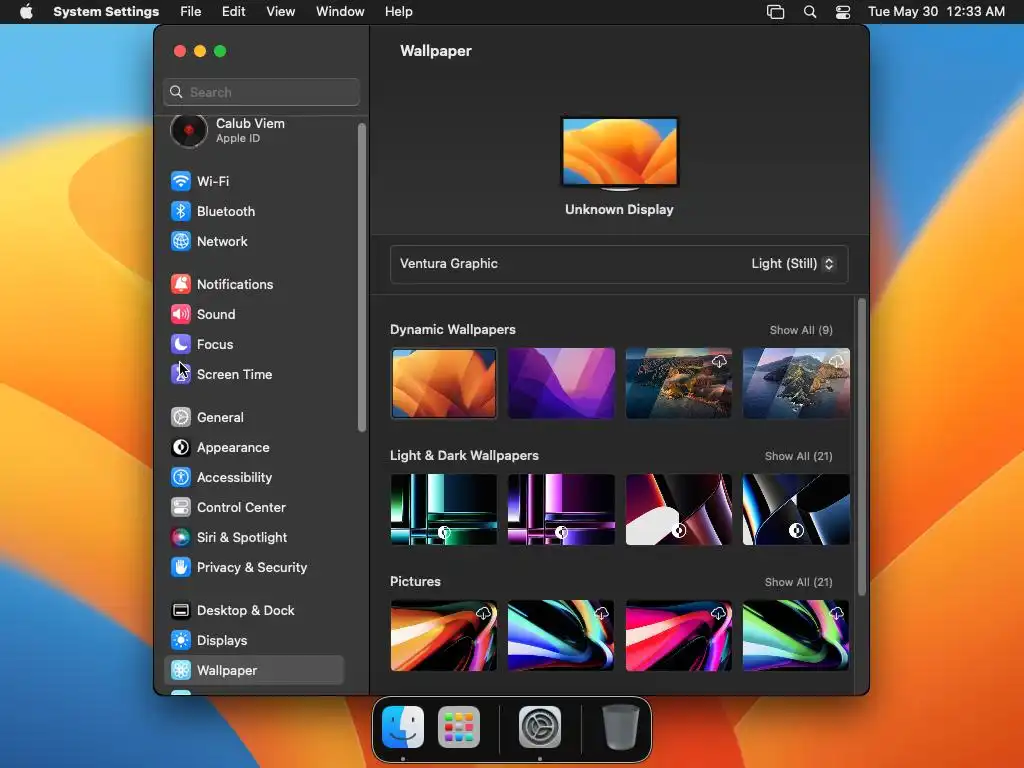Screen dimensions: 1024x768
Task: Open the Apple menu
Action: pyautogui.click(x=26, y=12)
